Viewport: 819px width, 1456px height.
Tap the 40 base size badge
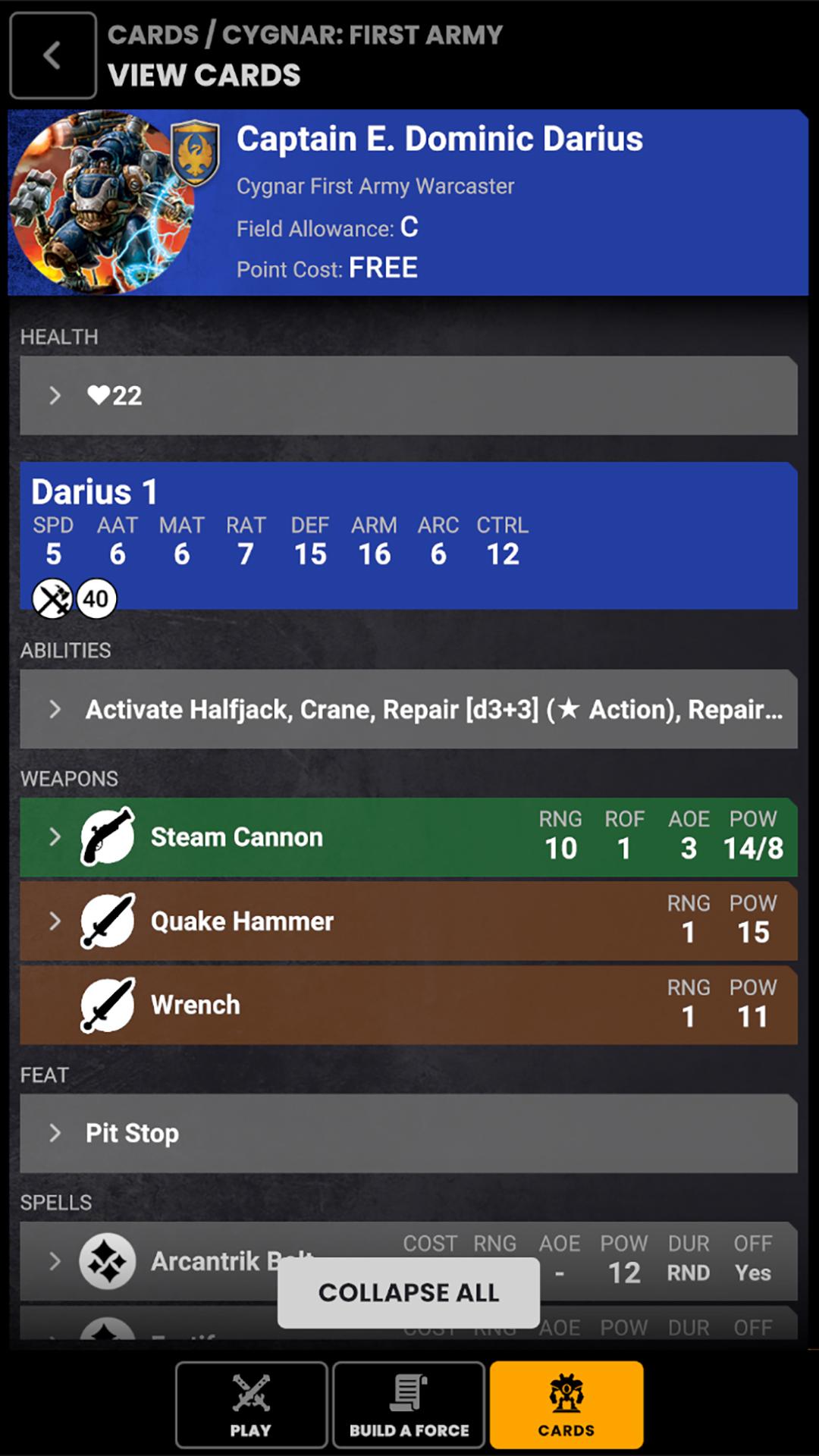[96, 599]
